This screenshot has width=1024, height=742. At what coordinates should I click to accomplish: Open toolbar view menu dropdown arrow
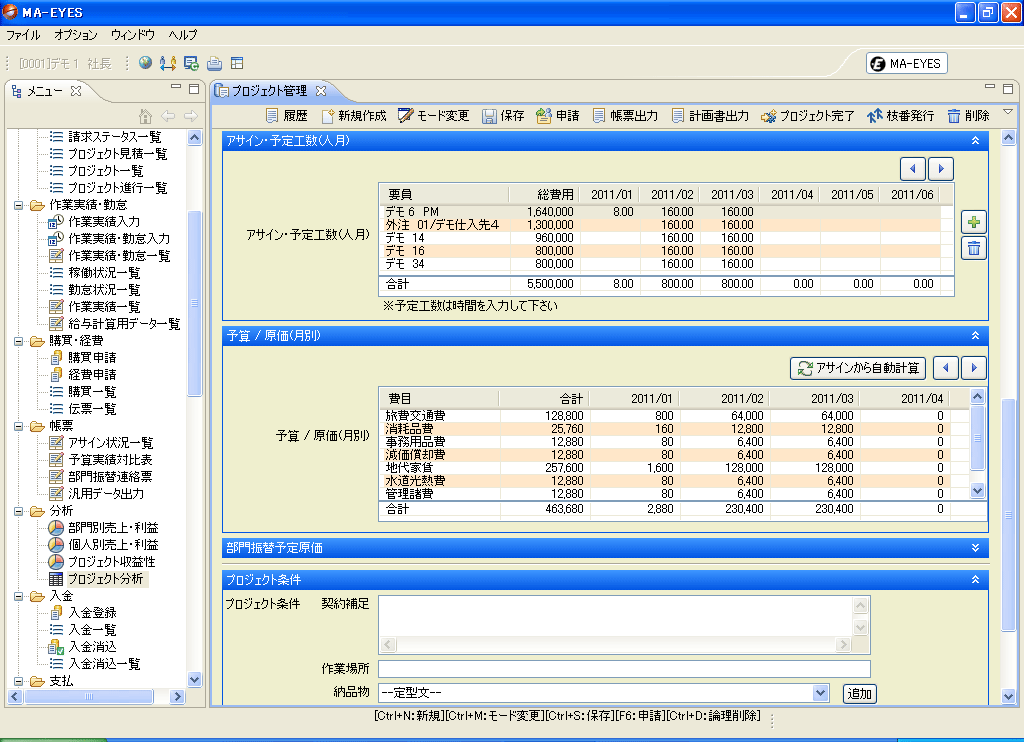1008,112
